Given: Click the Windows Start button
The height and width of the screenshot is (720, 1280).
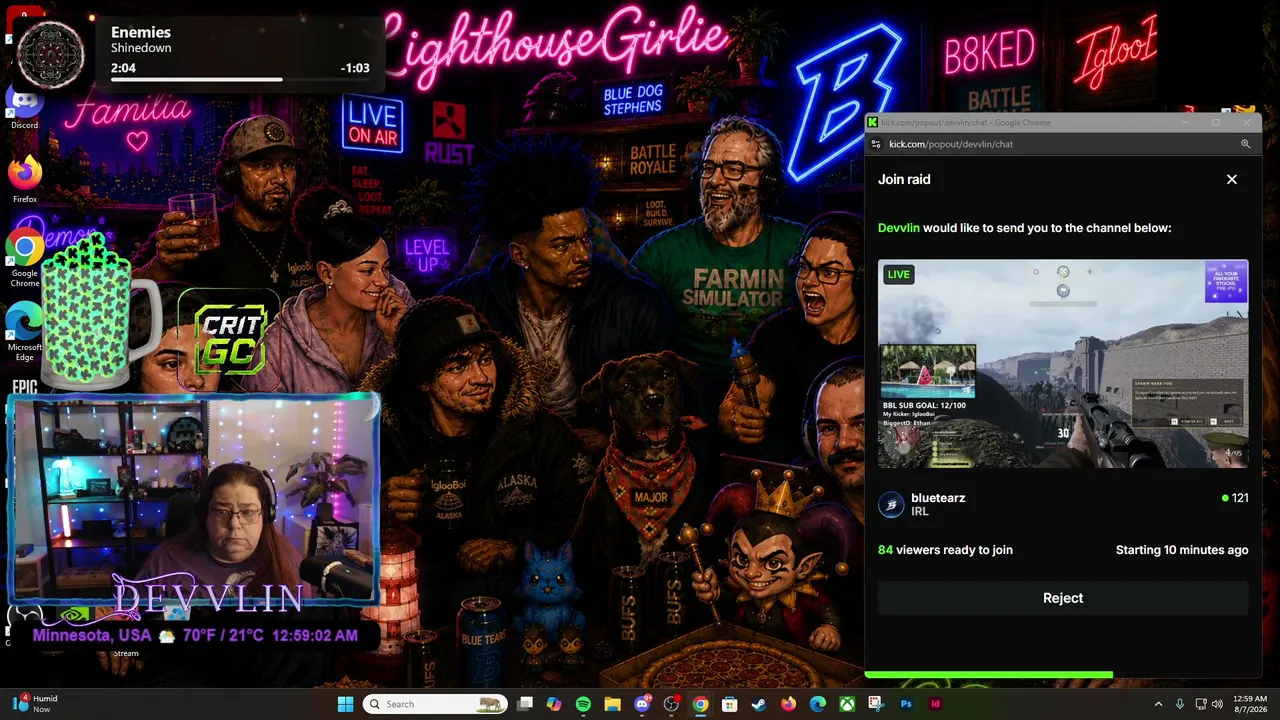Looking at the screenshot, I should (345, 704).
